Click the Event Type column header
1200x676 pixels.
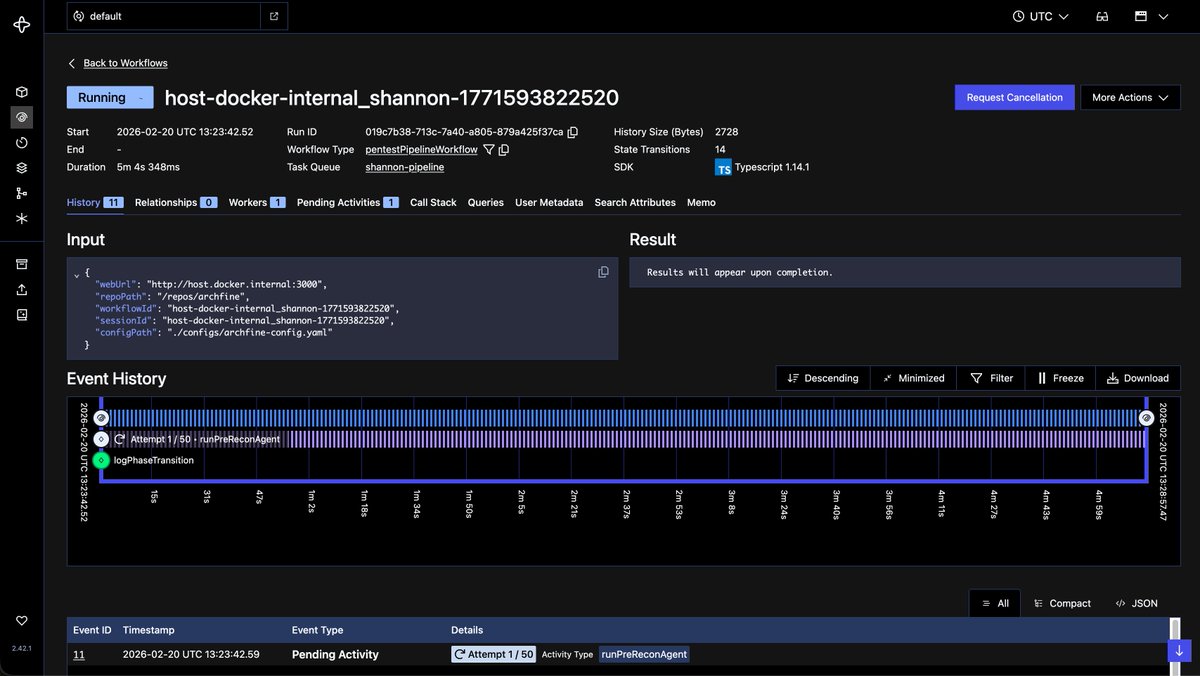(317, 630)
